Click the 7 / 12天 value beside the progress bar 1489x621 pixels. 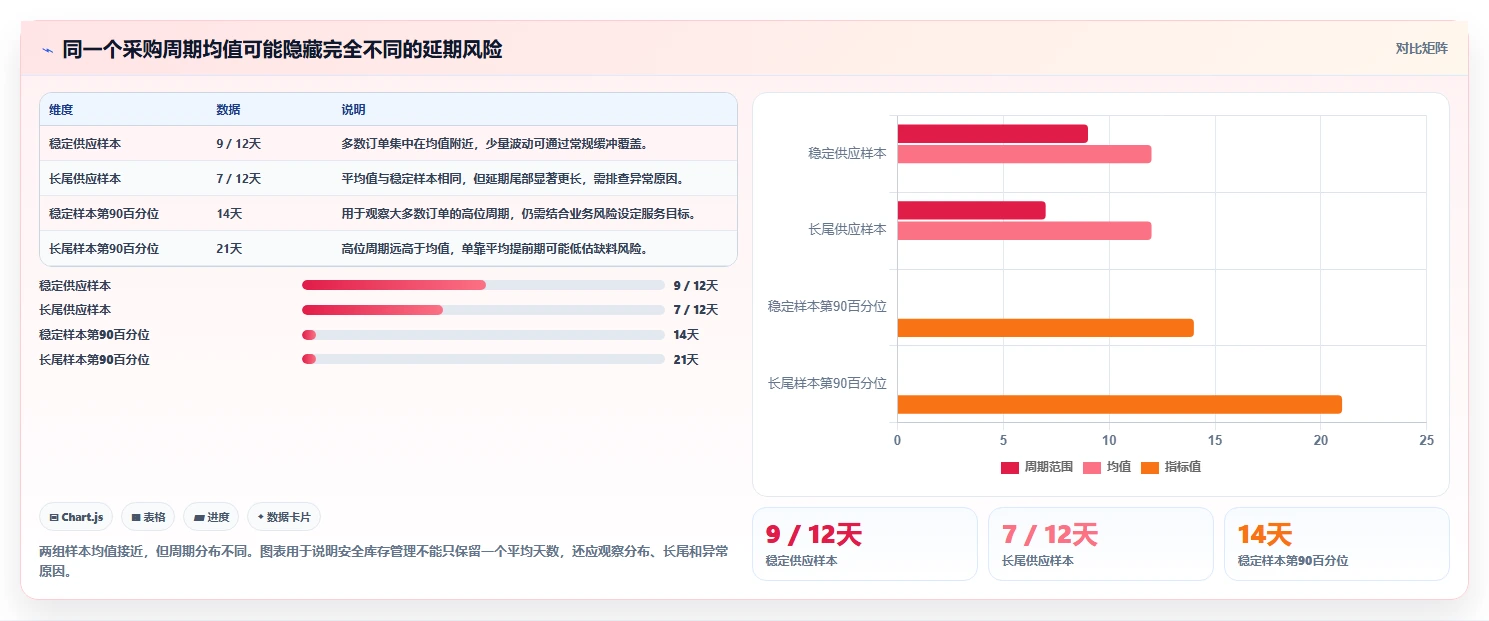(696, 310)
